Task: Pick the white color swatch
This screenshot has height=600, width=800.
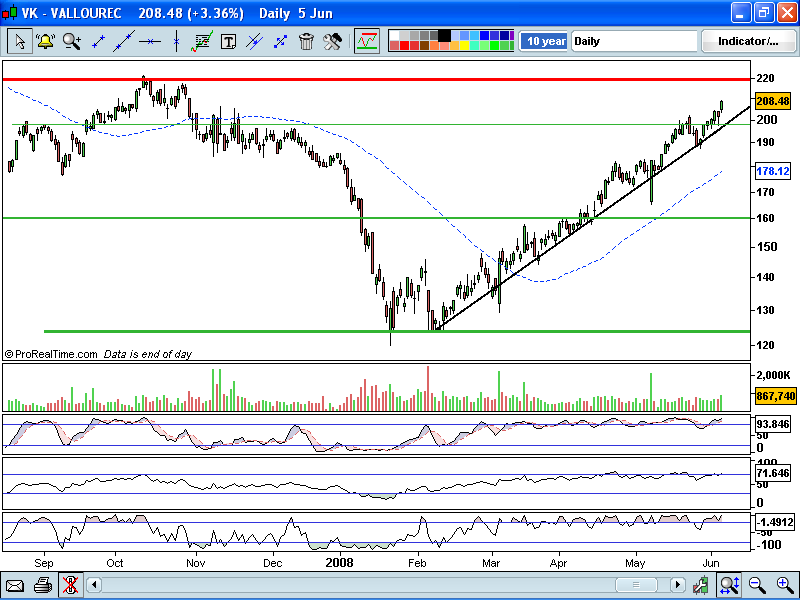Action: tap(394, 35)
